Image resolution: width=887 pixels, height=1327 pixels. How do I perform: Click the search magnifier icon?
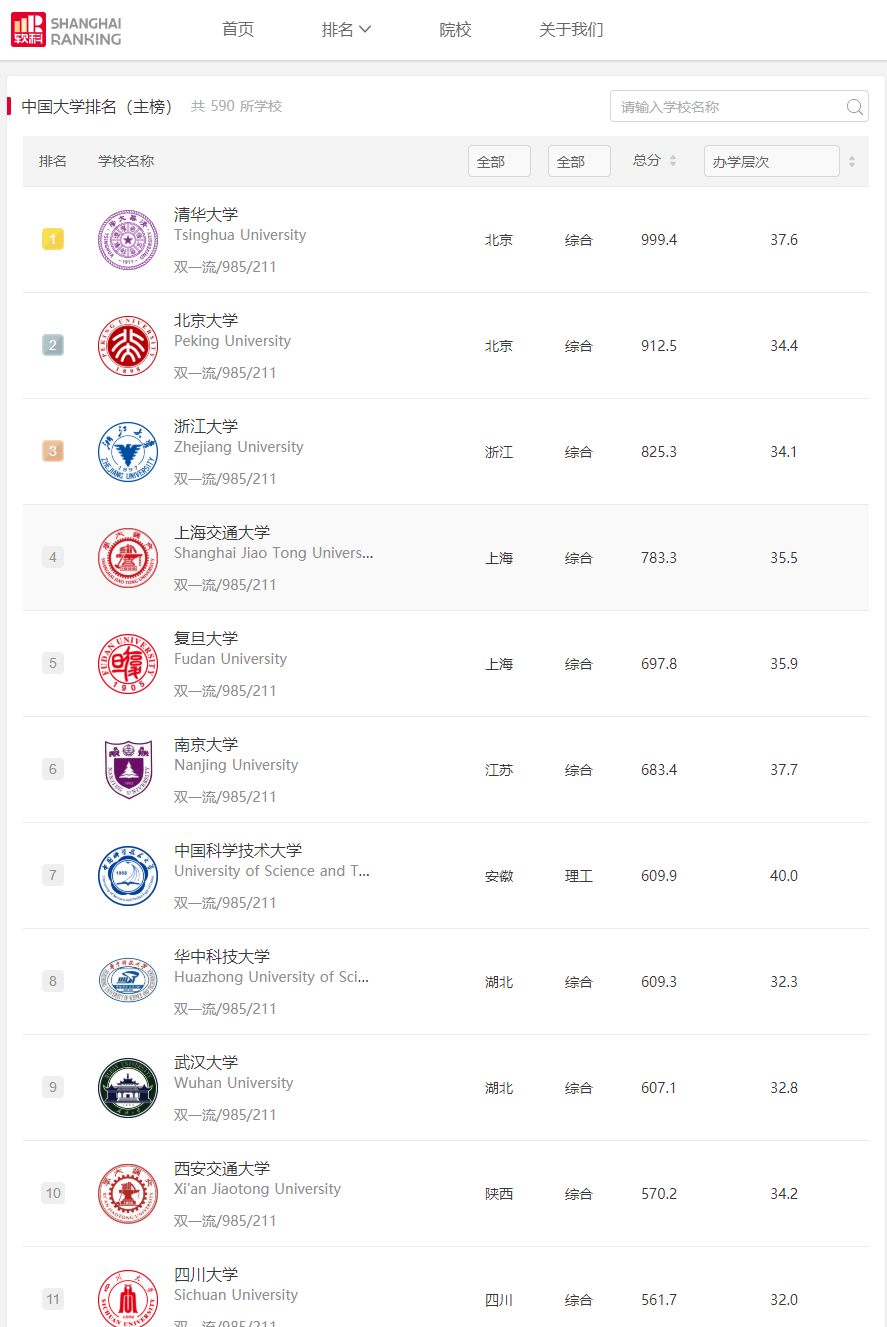[x=855, y=107]
